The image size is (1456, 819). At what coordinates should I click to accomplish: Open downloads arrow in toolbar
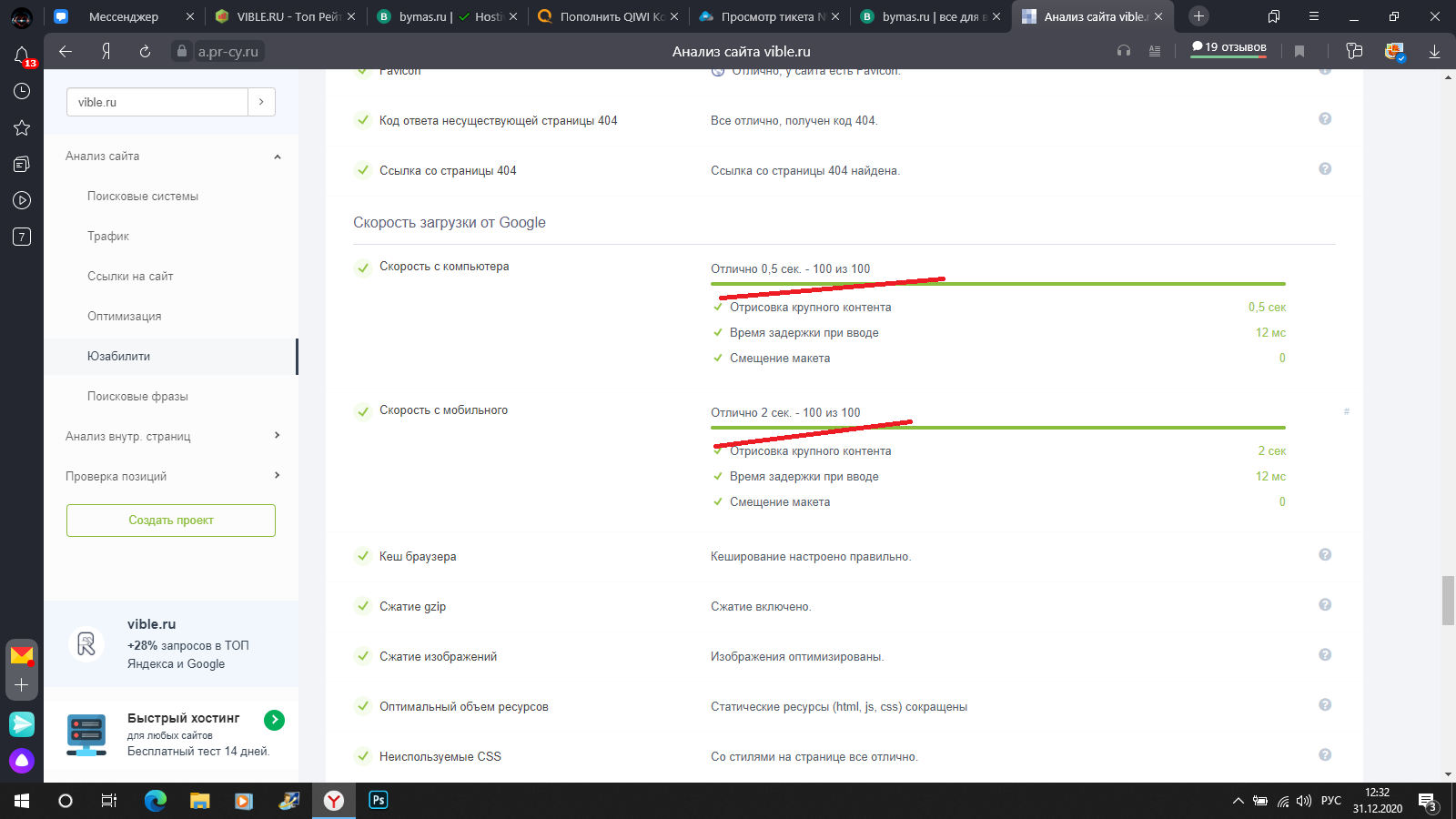click(1434, 52)
